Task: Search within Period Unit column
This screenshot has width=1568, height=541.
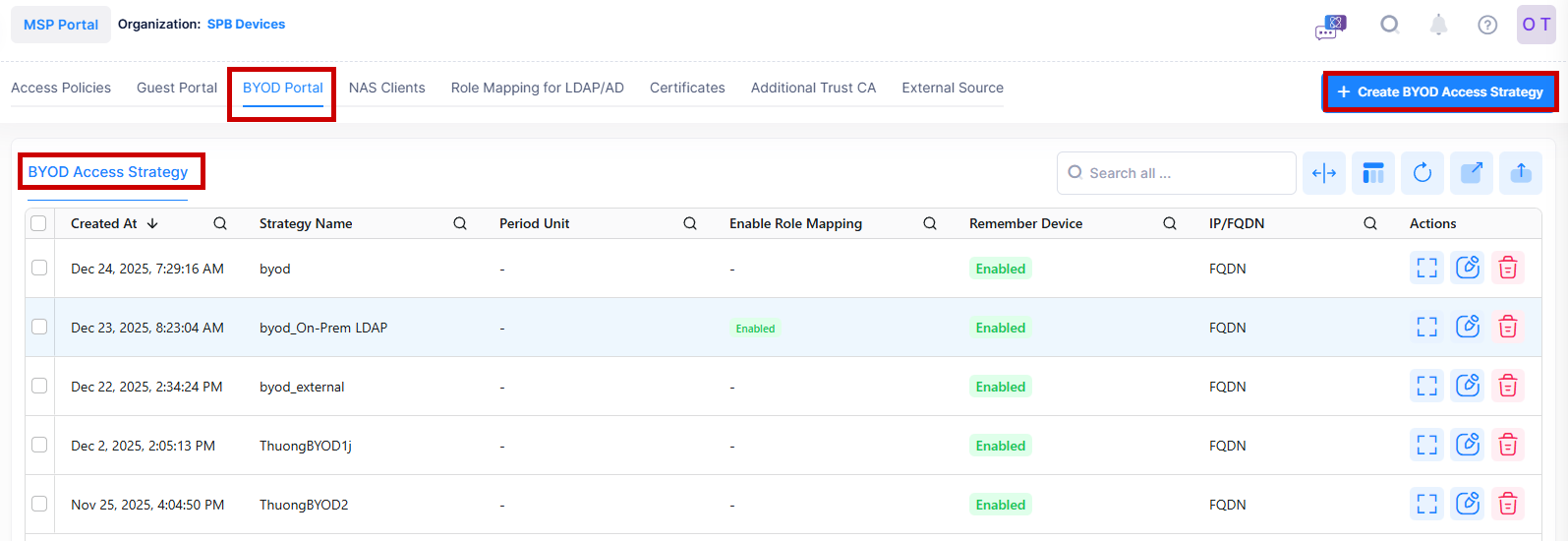Action: 690,223
